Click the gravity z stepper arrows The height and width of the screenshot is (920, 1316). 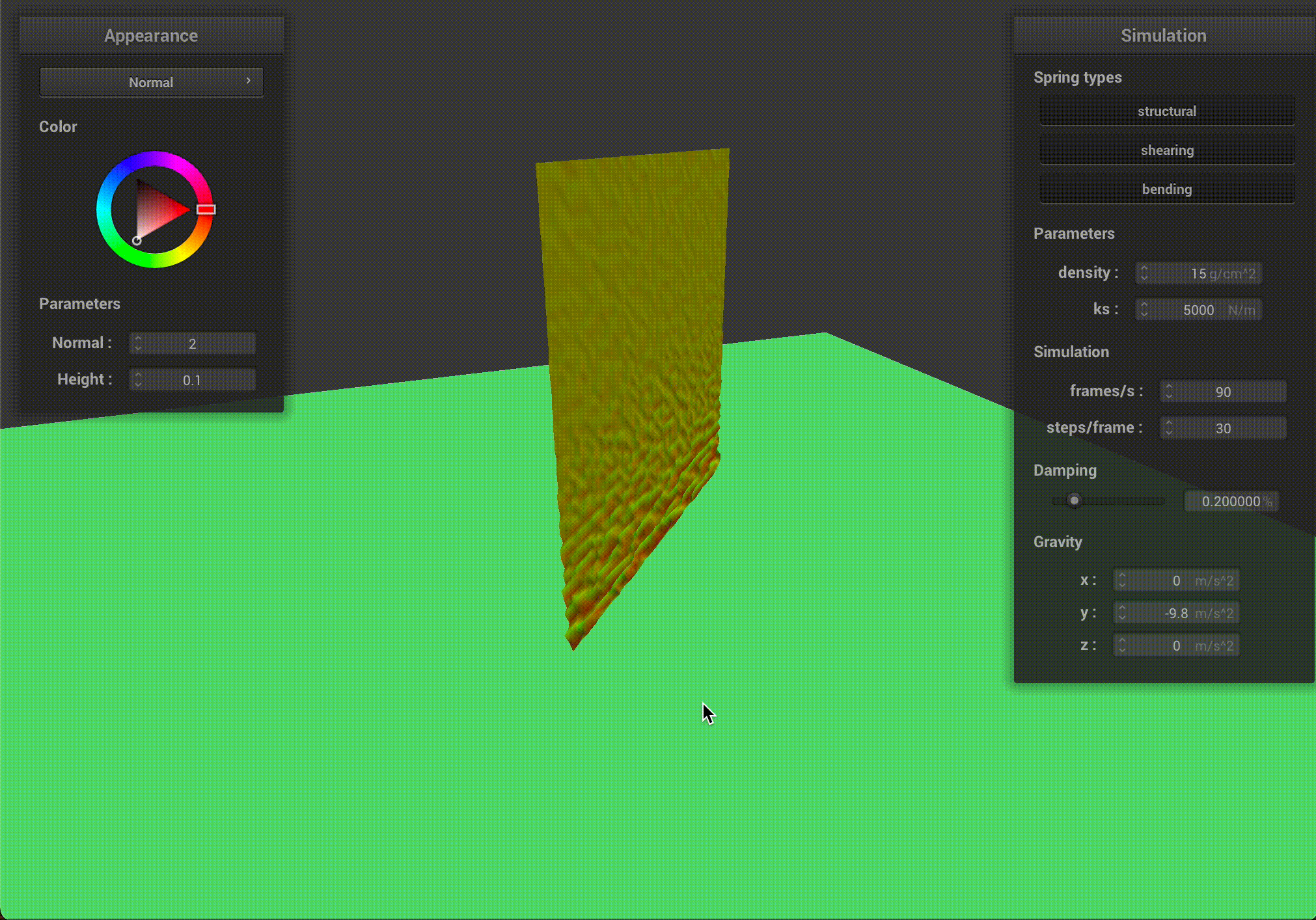click(x=1122, y=645)
